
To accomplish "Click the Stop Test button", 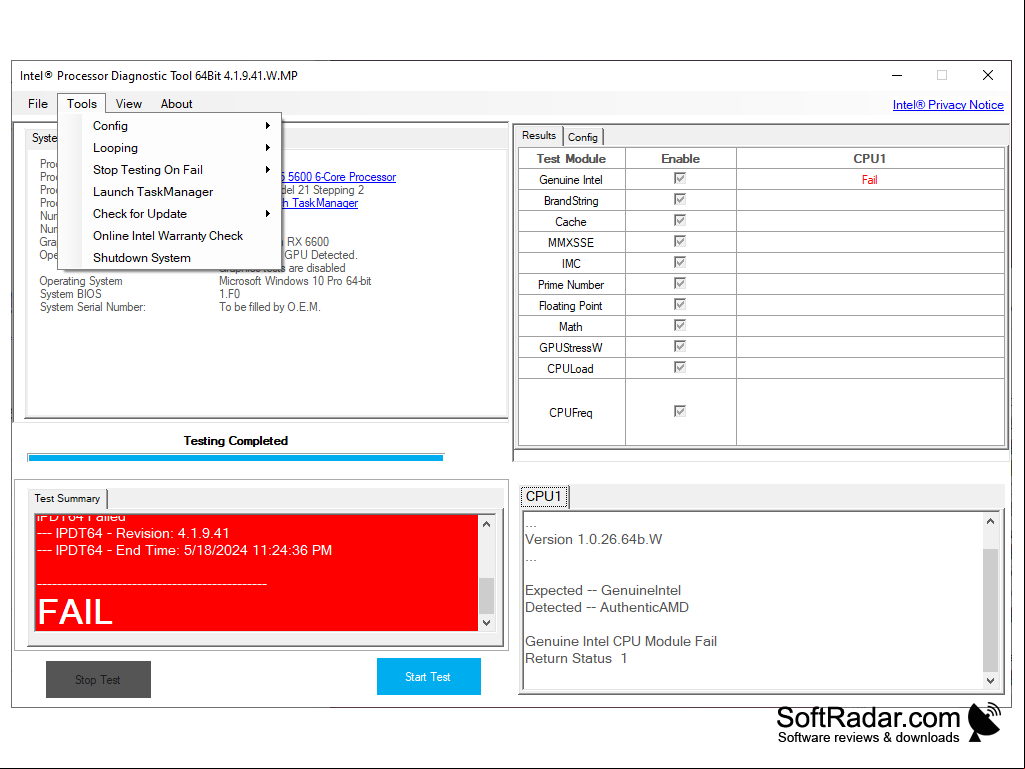I will (98, 679).
